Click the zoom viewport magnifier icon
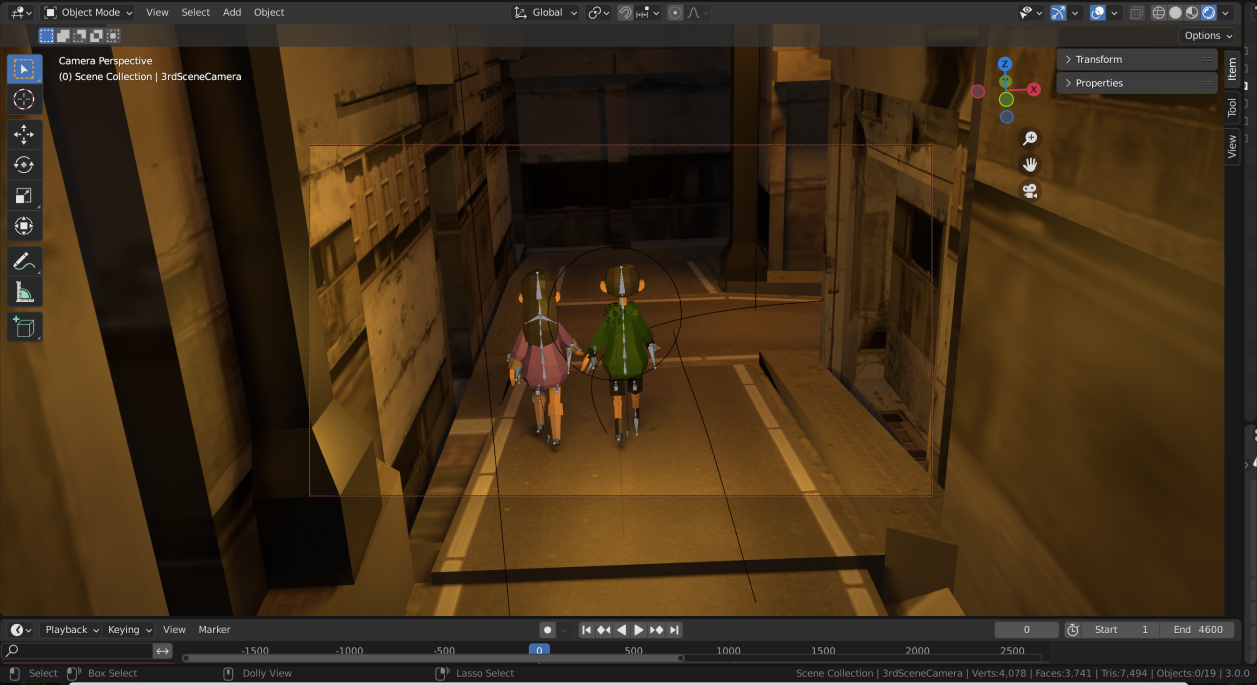 [1030, 138]
